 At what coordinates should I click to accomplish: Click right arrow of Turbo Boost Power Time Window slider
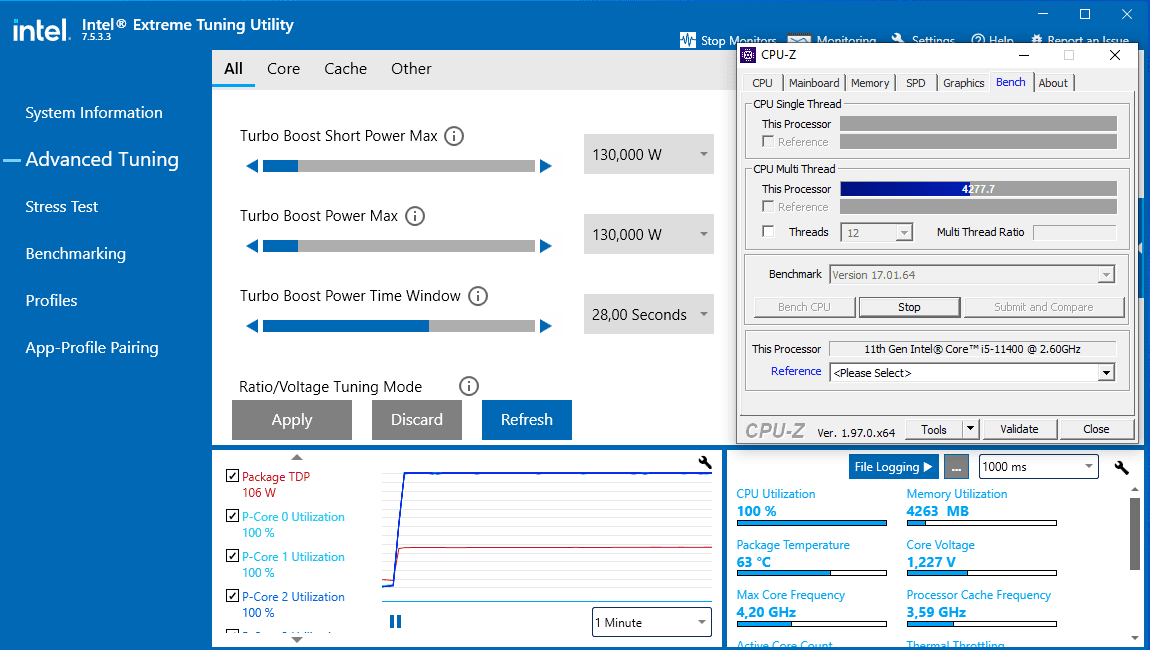546,326
